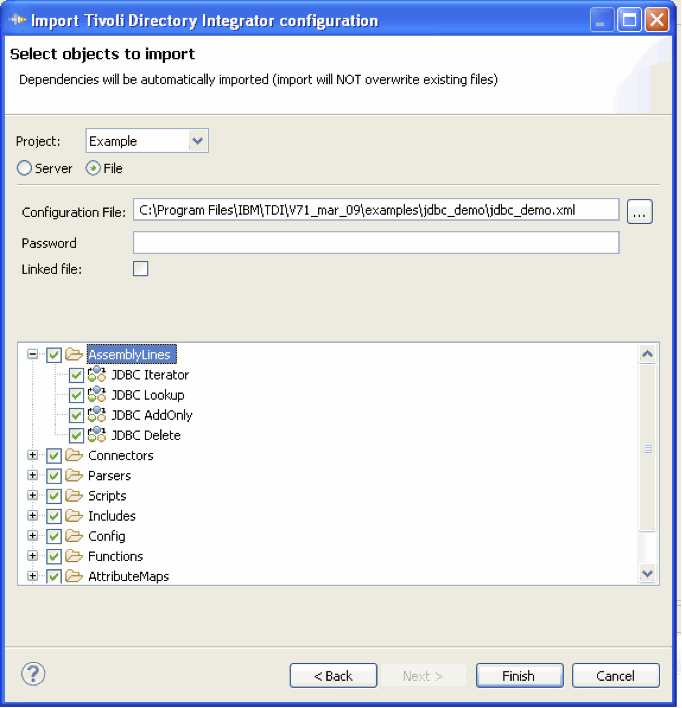The width and height of the screenshot is (682, 708).
Task: Uncheck the Functions checkbox
Action: tap(54, 556)
